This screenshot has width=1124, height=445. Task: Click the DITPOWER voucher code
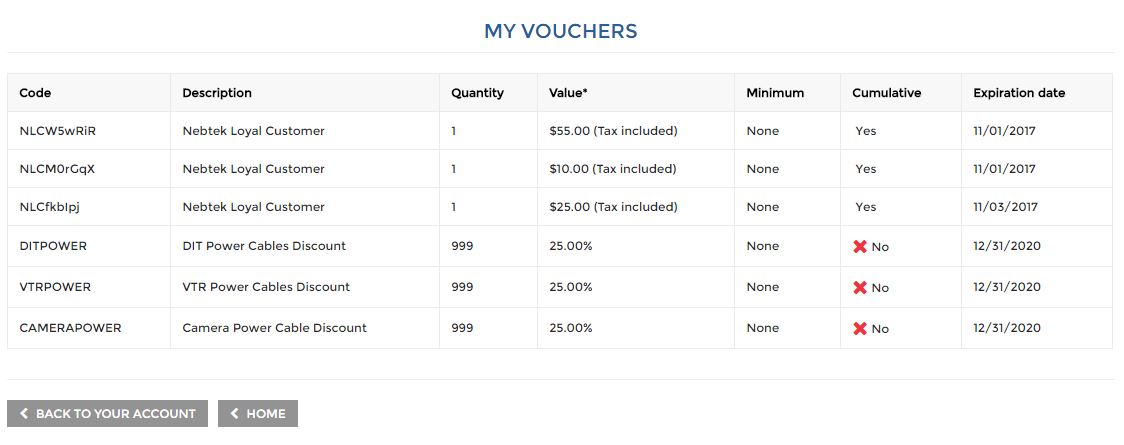point(53,246)
